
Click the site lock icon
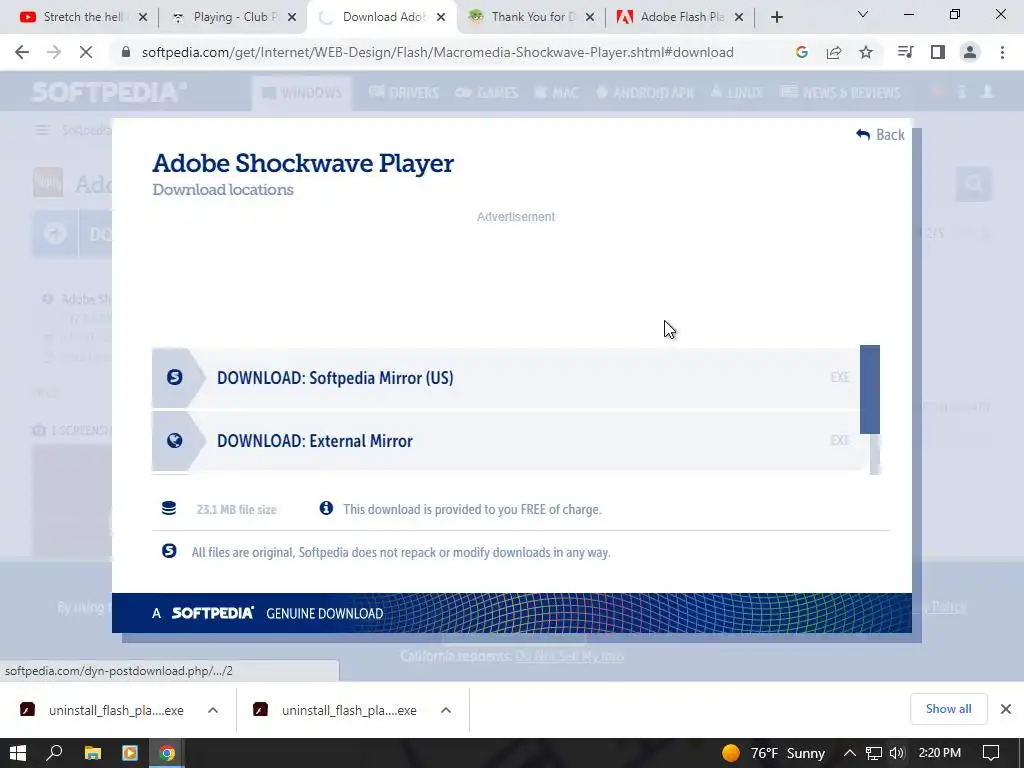[x=126, y=52]
